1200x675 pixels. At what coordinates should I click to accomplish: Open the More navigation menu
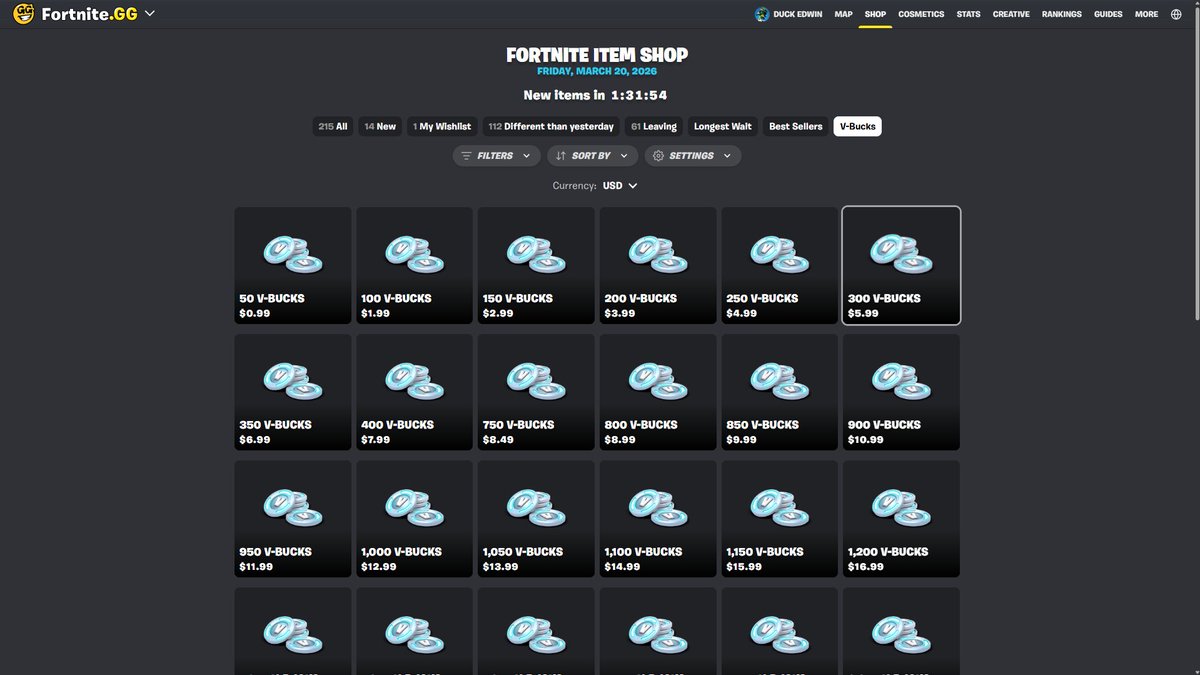pos(1147,14)
